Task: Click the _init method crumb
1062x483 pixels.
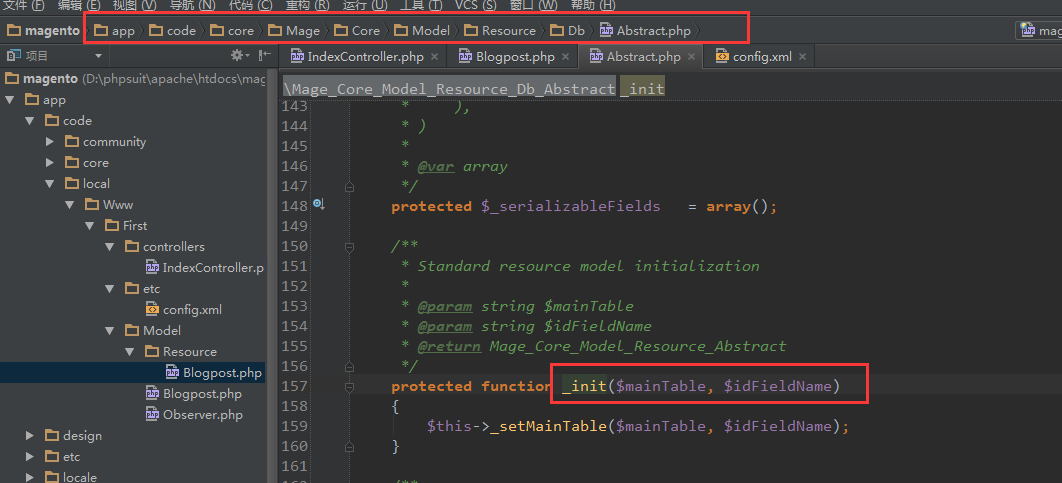Action: [642, 89]
